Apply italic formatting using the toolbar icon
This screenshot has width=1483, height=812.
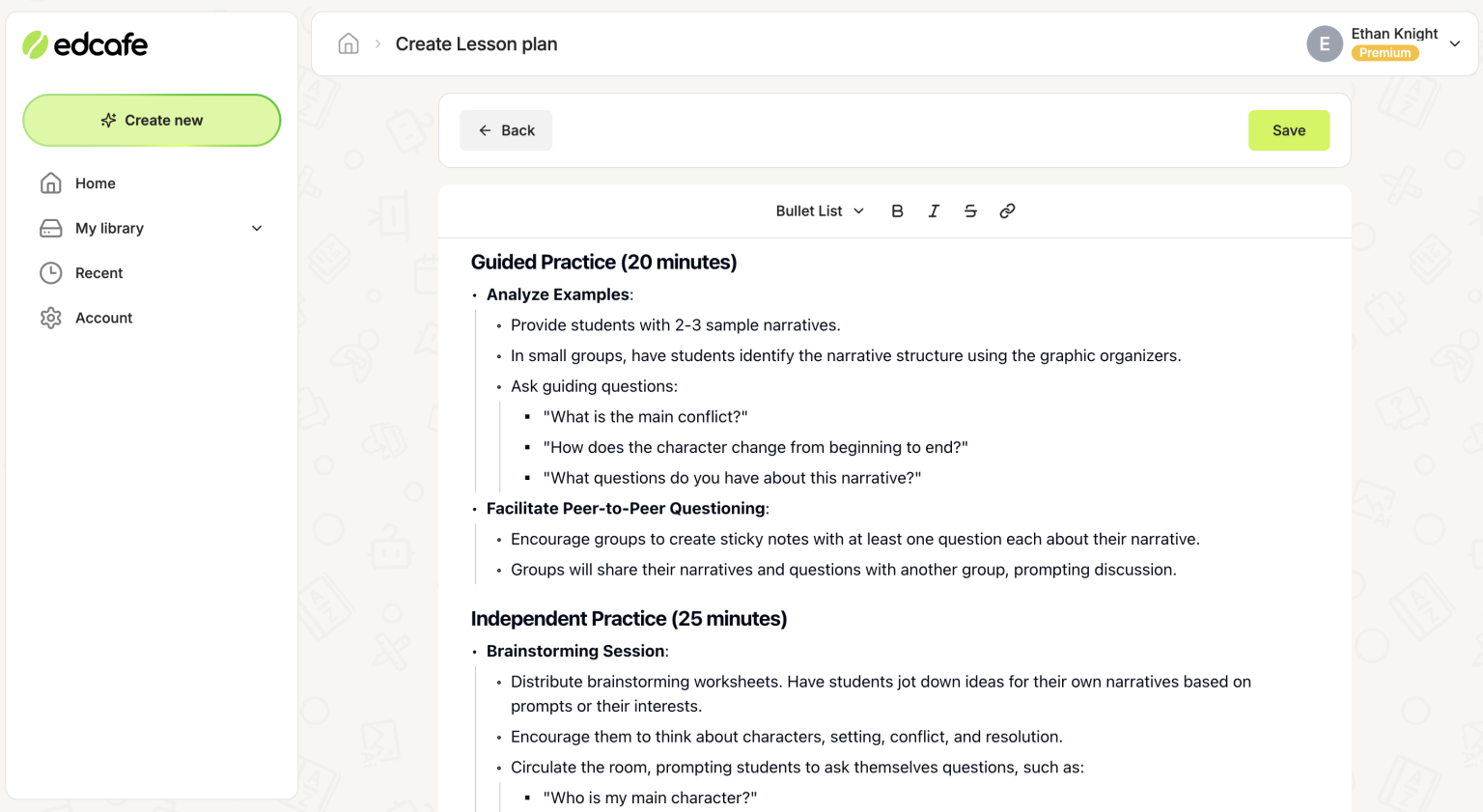934,210
